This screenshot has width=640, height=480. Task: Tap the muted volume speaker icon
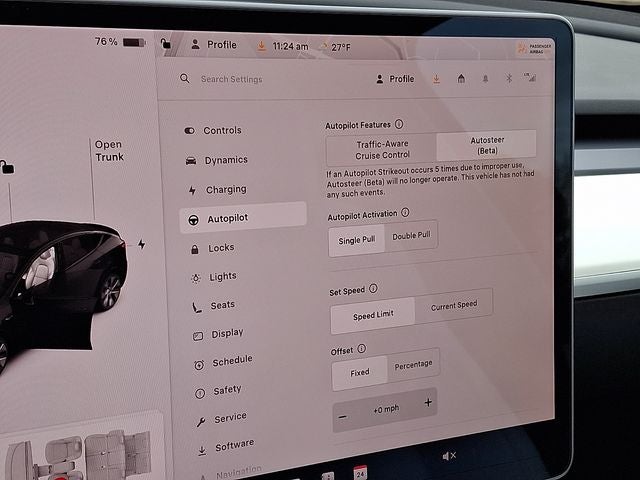pos(449,456)
